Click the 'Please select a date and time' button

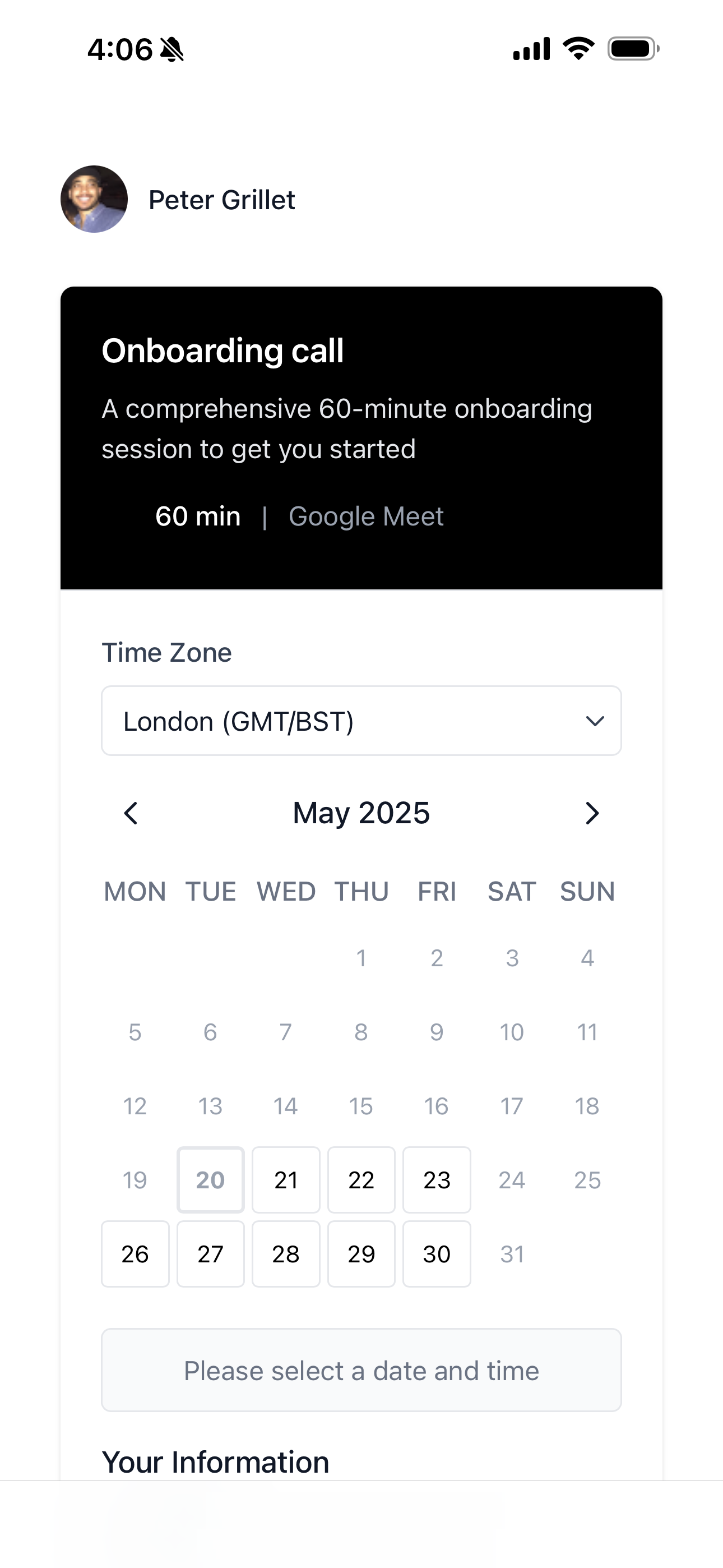tap(361, 1370)
